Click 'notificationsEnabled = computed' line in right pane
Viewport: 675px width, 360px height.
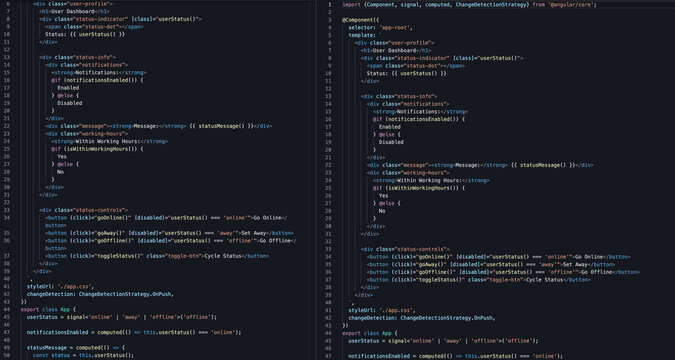(x=455, y=356)
